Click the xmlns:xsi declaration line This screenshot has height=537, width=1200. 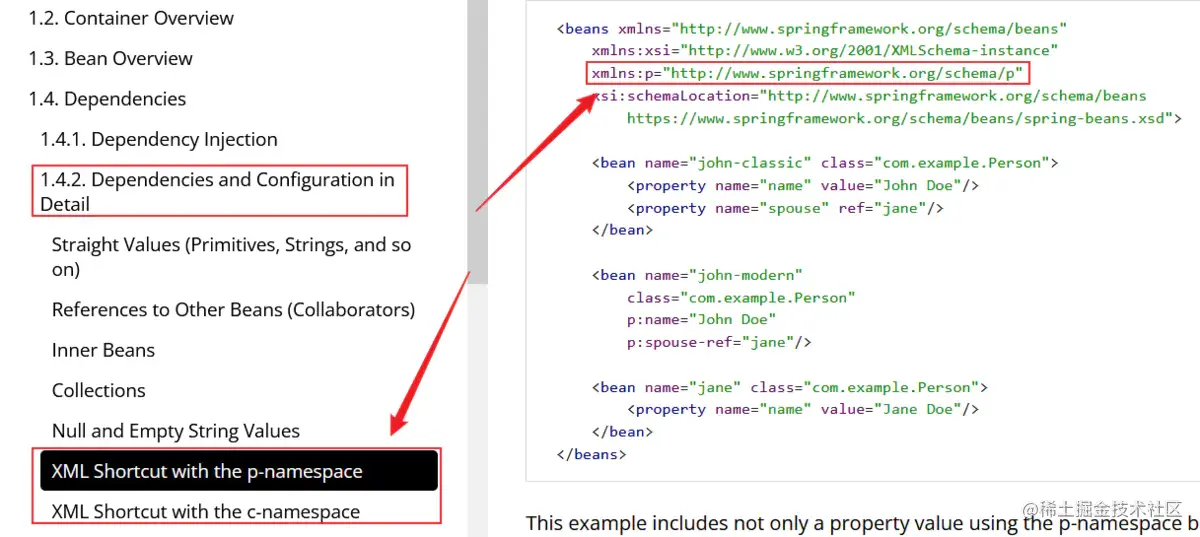tap(825, 50)
